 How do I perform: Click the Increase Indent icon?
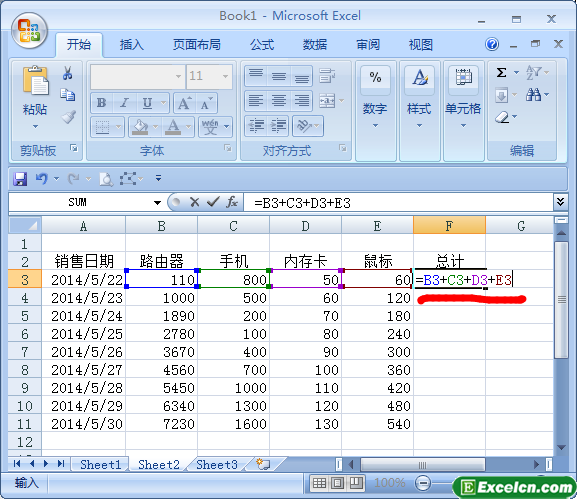[x=279, y=126]
